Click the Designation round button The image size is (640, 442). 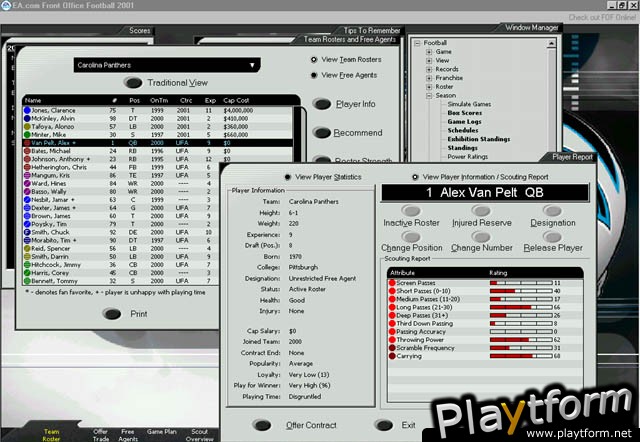[552, 211]
